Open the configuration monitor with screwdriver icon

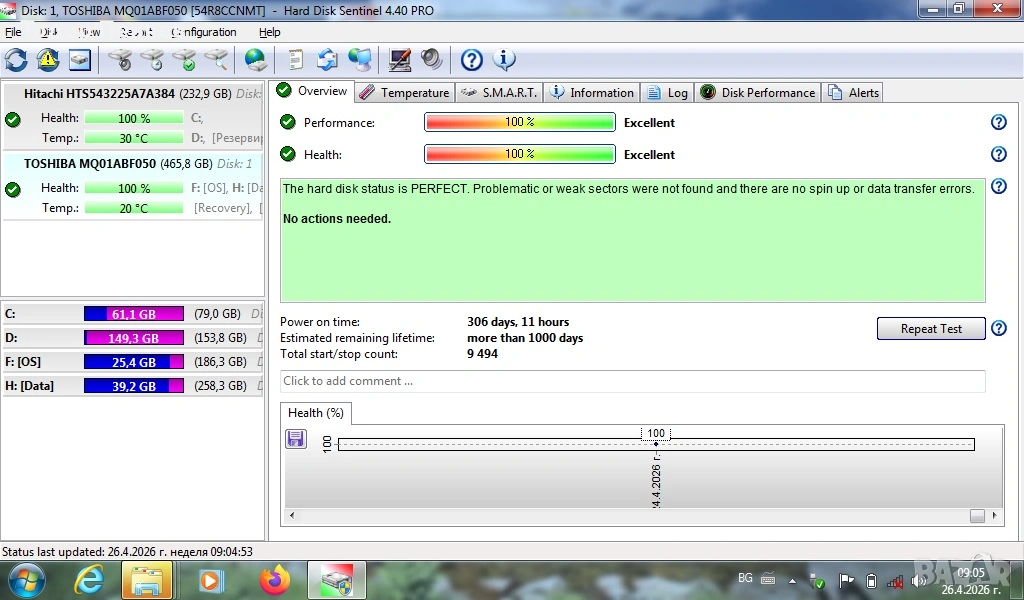400,60
